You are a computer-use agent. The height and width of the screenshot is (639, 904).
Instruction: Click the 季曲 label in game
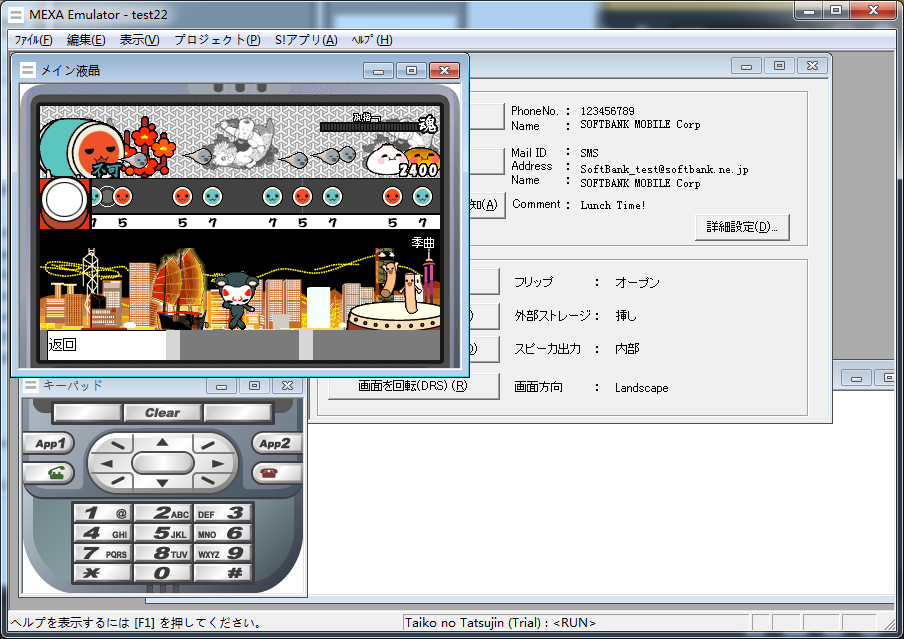pos(423,243)
